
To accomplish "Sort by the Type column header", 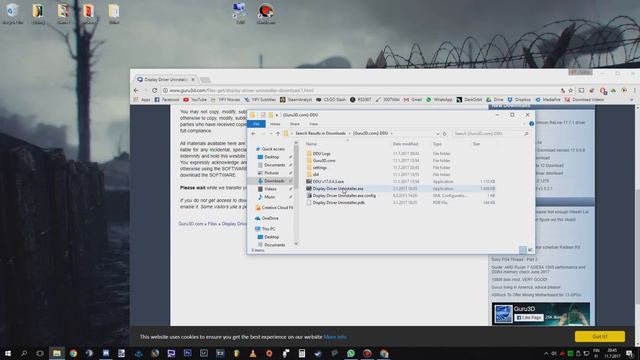I will click(437, 144).
